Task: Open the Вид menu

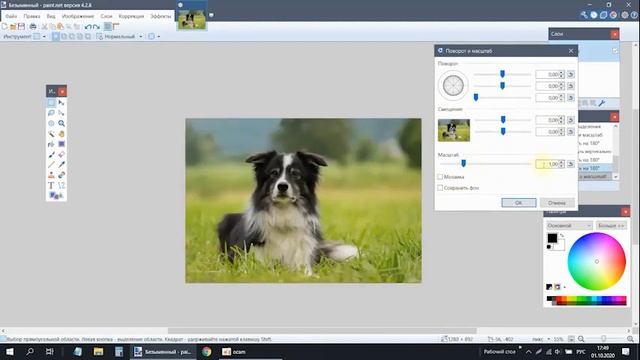Action: [51, 16]
